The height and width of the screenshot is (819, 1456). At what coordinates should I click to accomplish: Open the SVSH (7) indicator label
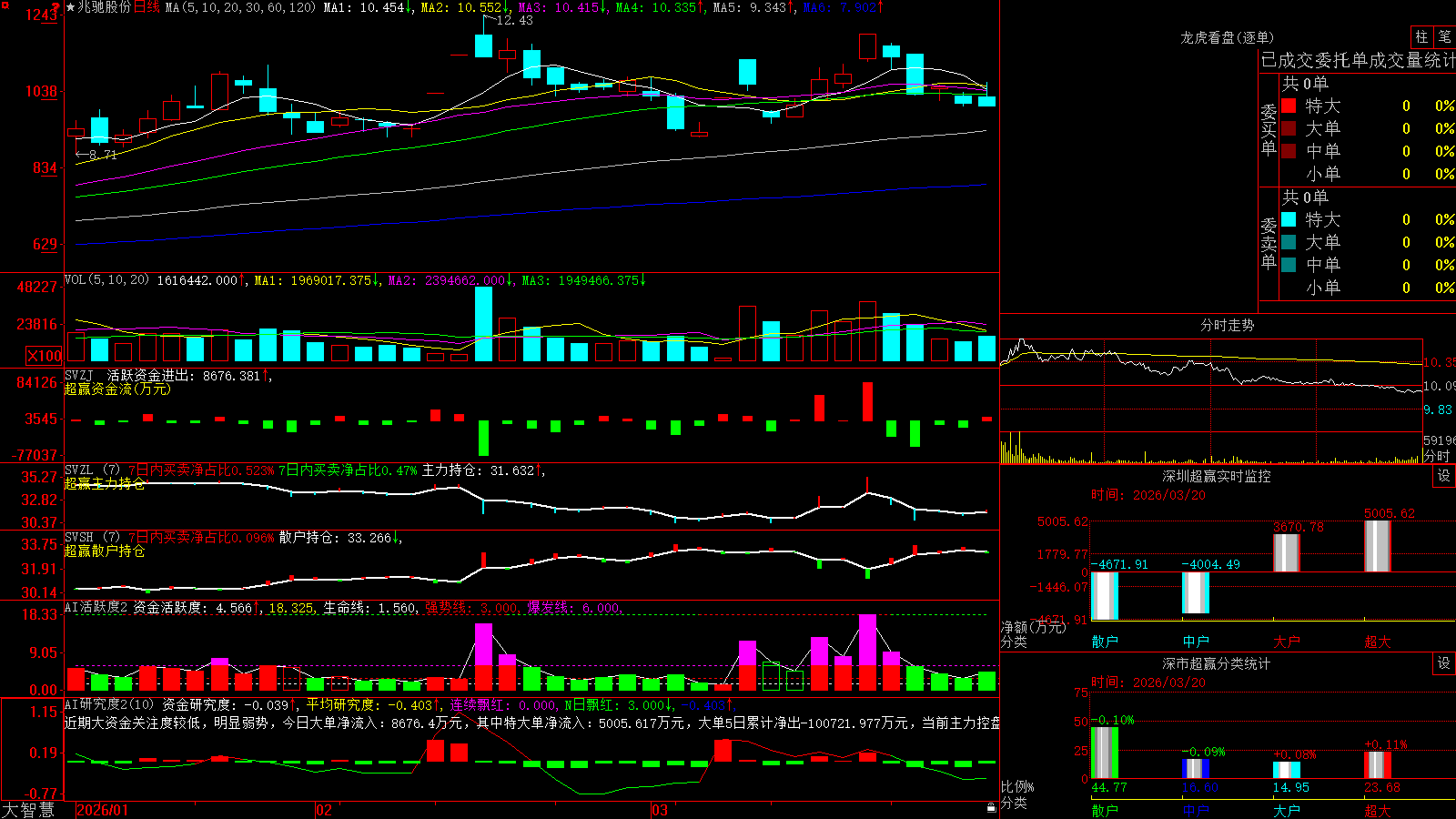coord(92,538)
